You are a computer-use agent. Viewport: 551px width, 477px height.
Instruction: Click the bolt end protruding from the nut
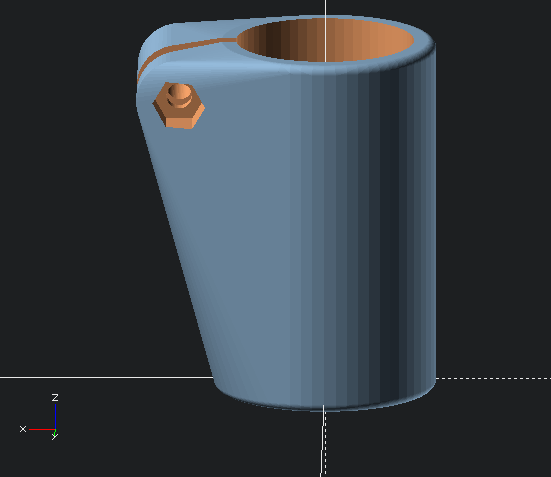pyautogui.click(x=180, y=95)
